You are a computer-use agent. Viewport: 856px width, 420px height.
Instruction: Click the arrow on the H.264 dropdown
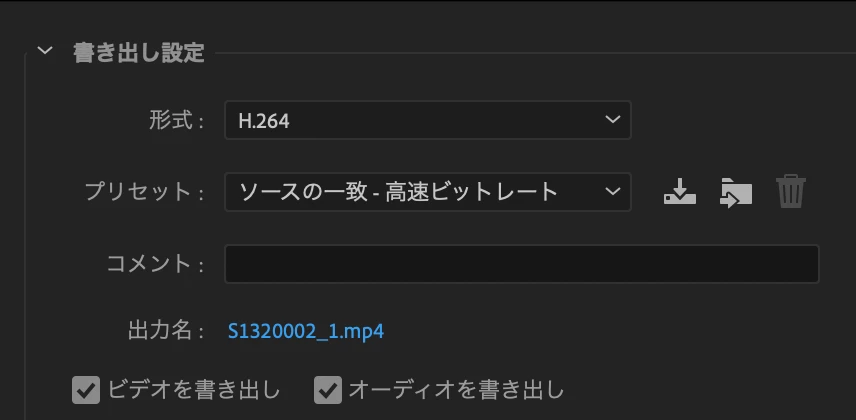[613, 119]
